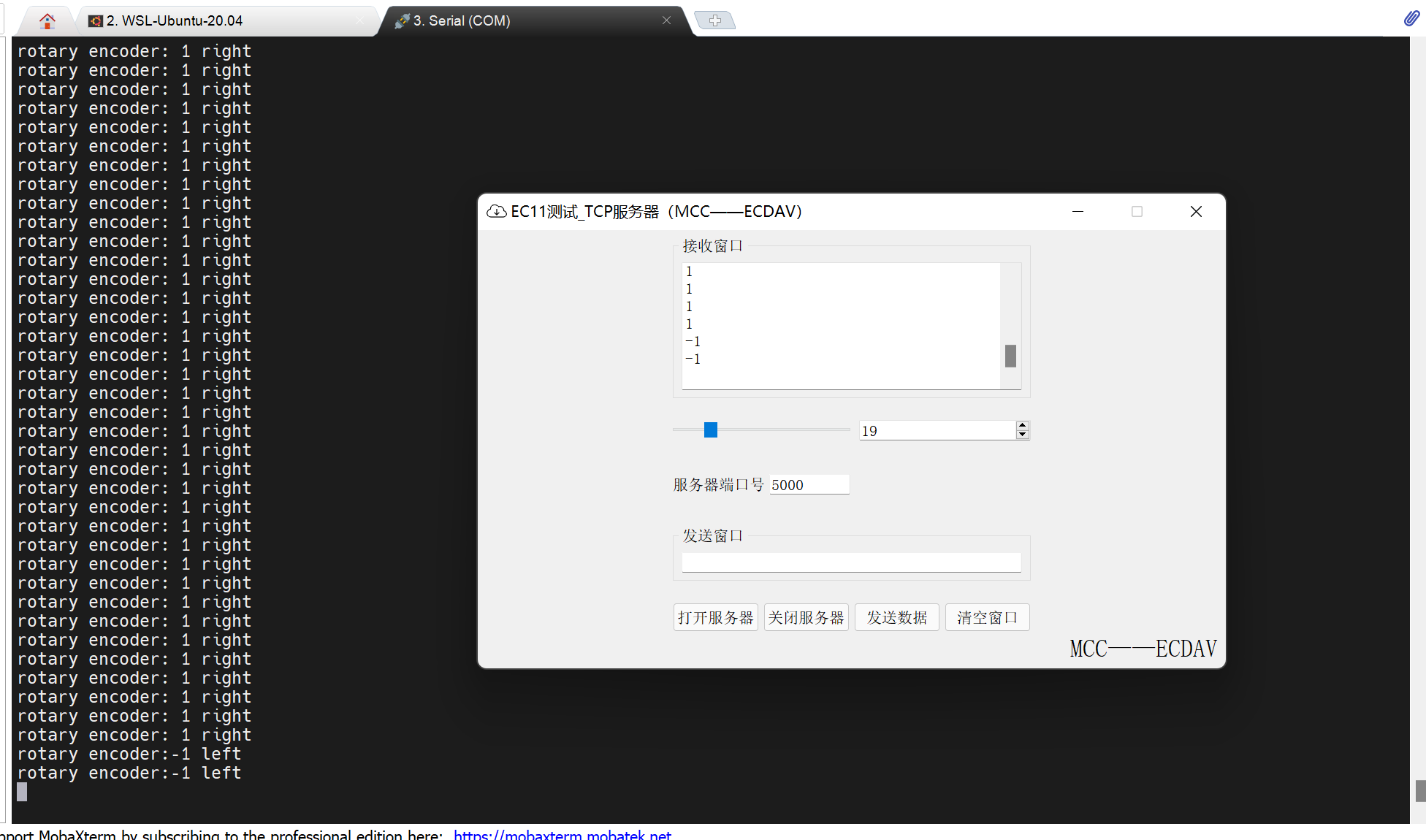Click 清空窗口 to clear the window
This screenshot has height=840, width=1426.
point(987,617)
